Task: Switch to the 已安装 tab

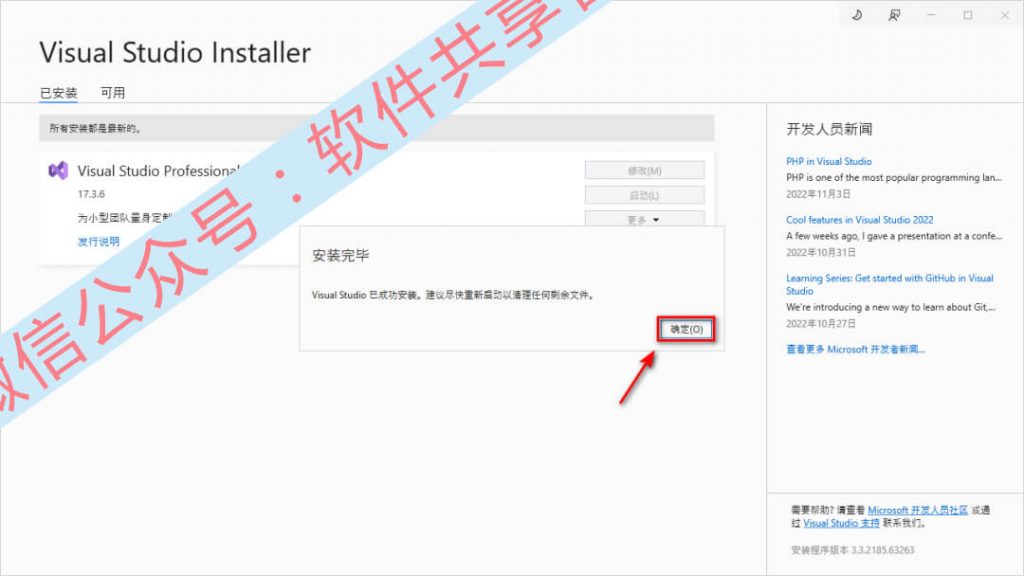Action: pyautogui.click(x=59, y=93)
